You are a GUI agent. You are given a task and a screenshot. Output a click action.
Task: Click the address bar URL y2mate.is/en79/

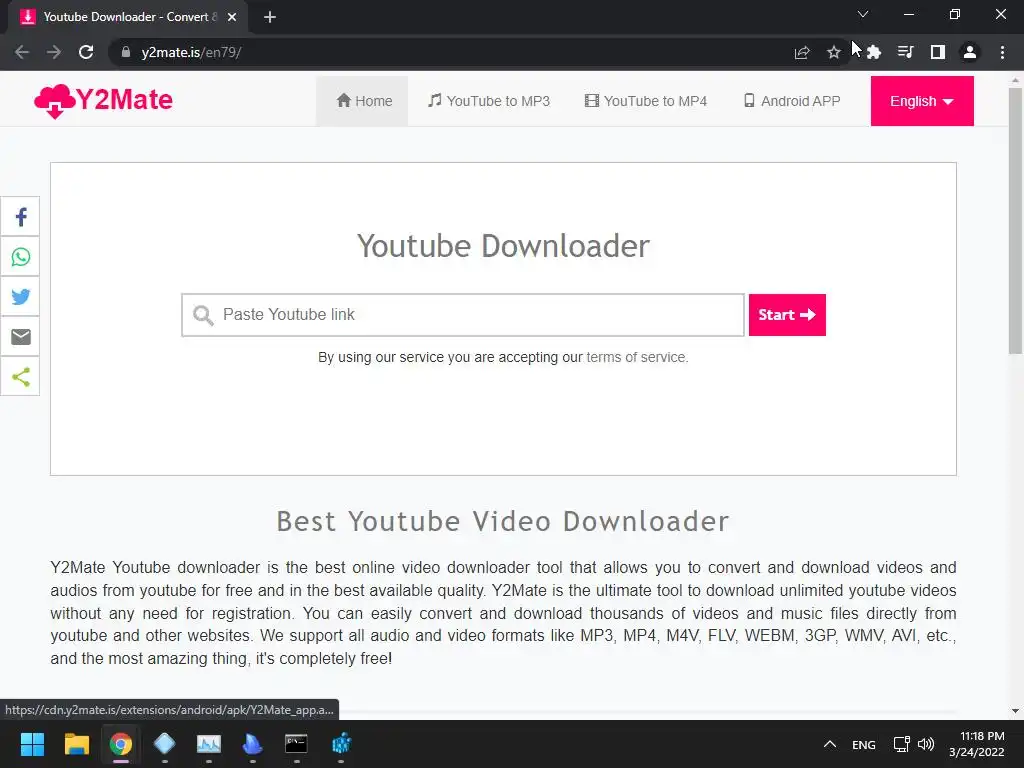[x=191, y=52]
